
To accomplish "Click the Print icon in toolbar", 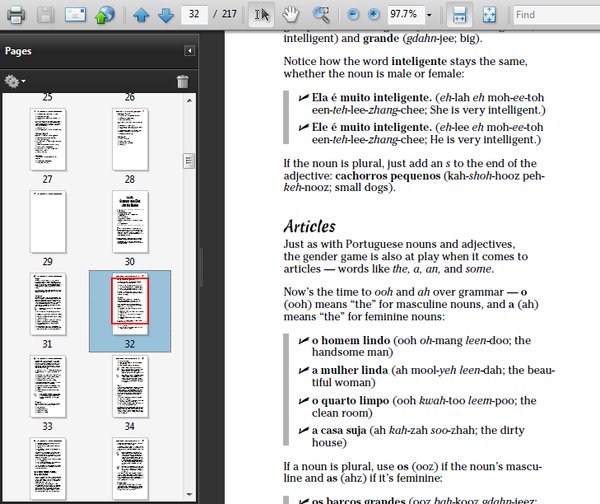I will (16, 15).
